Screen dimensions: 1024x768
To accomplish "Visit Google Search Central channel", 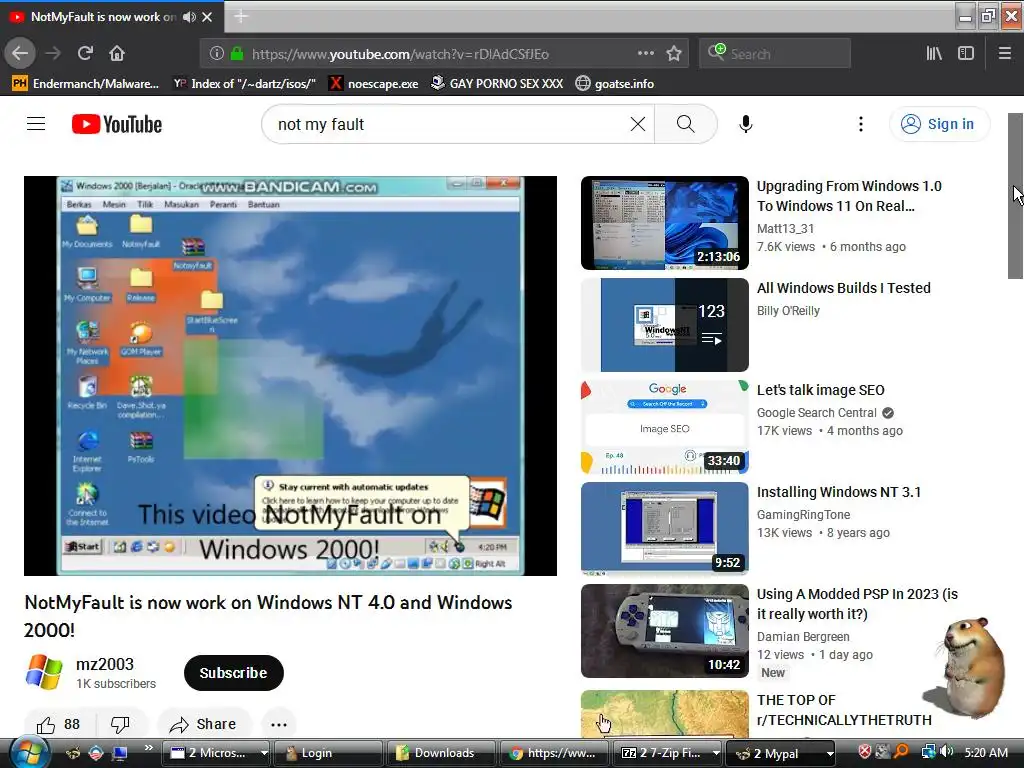I will coord(817,413).
